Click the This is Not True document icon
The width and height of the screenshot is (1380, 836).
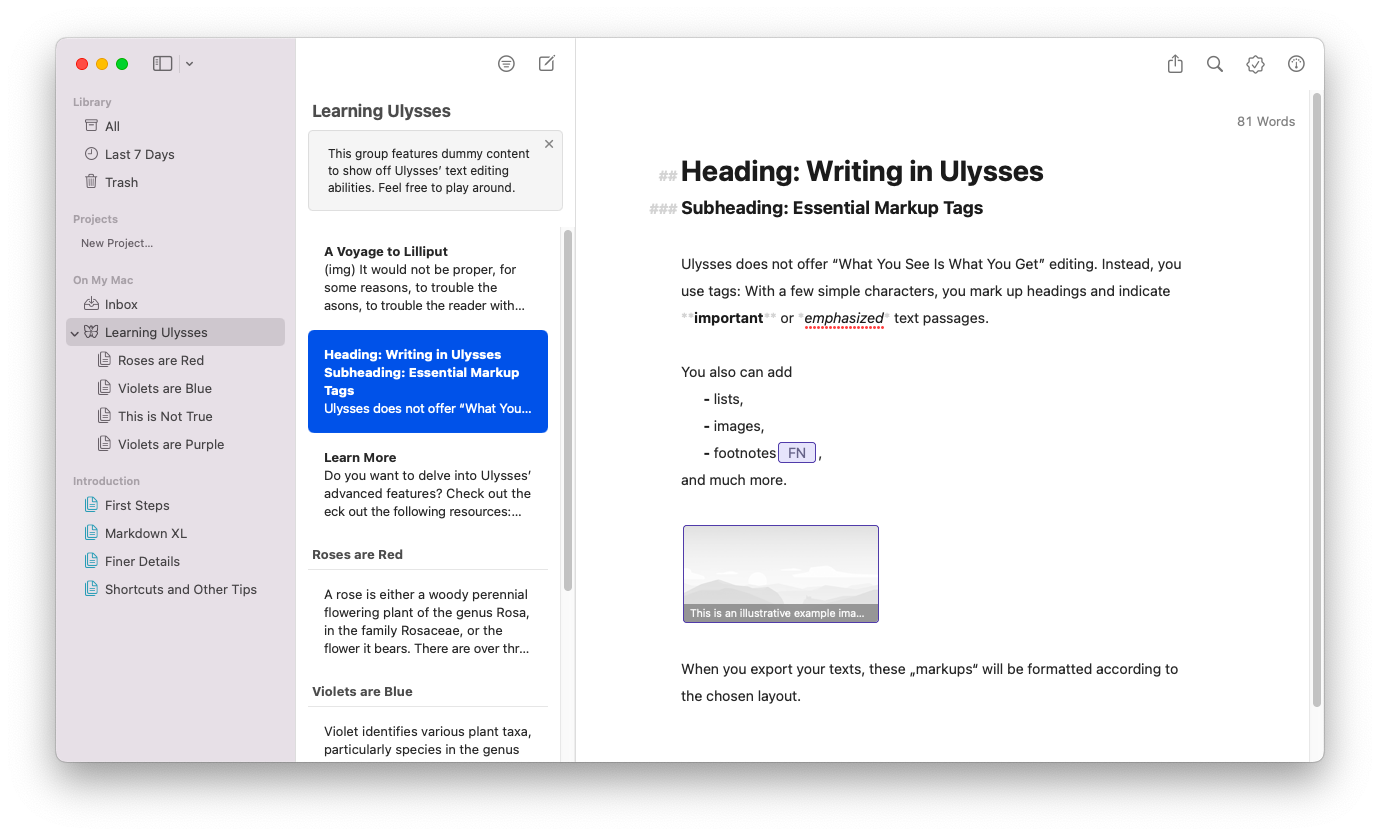[x=104, y=416]
